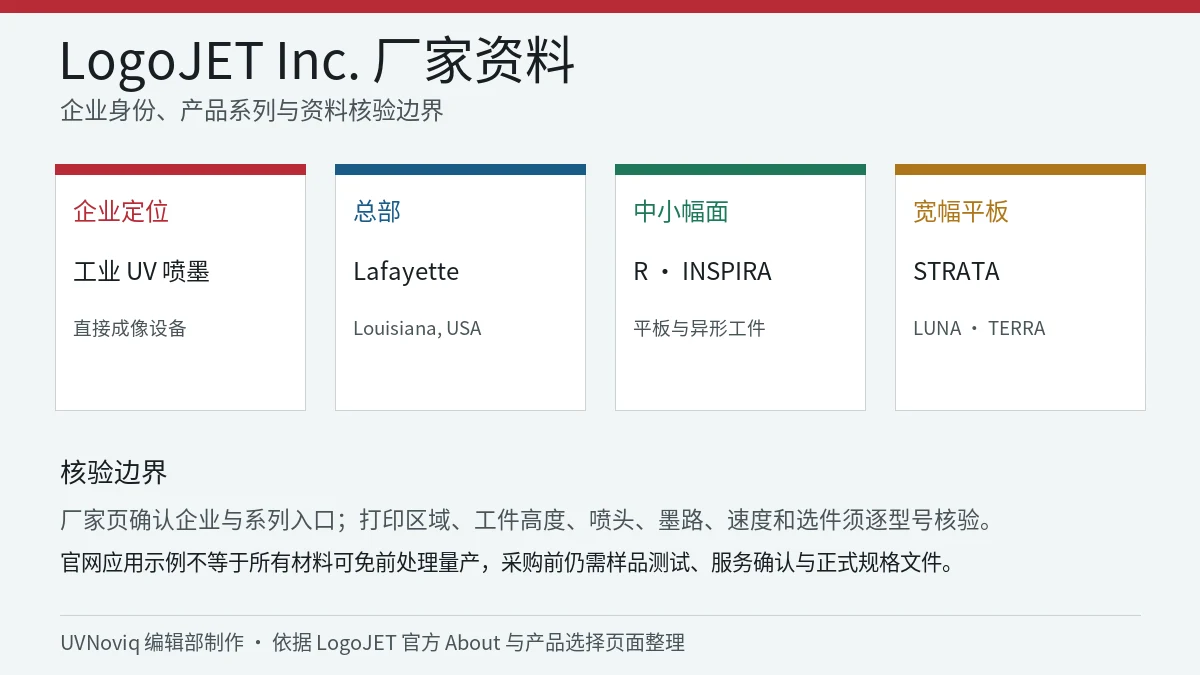1200x675 pixels.
Task: Click the footer line "UVNoviq 编辑部制作"
Action: [x=373, y=642]
